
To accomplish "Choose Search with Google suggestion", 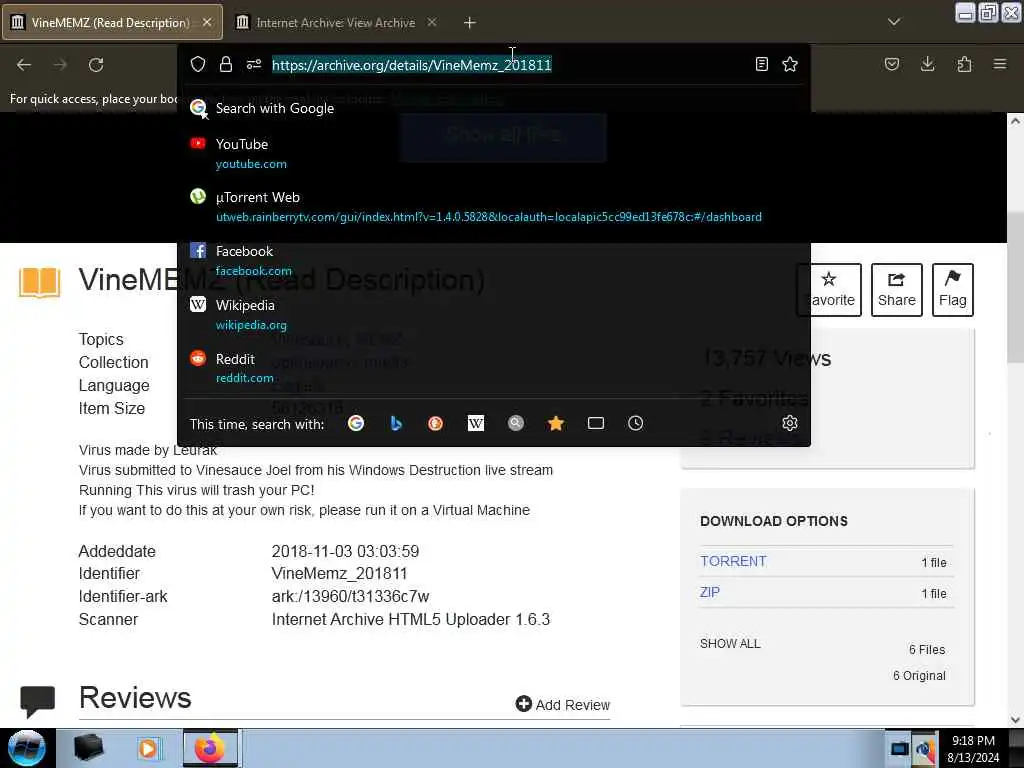I will pos(494,108).
